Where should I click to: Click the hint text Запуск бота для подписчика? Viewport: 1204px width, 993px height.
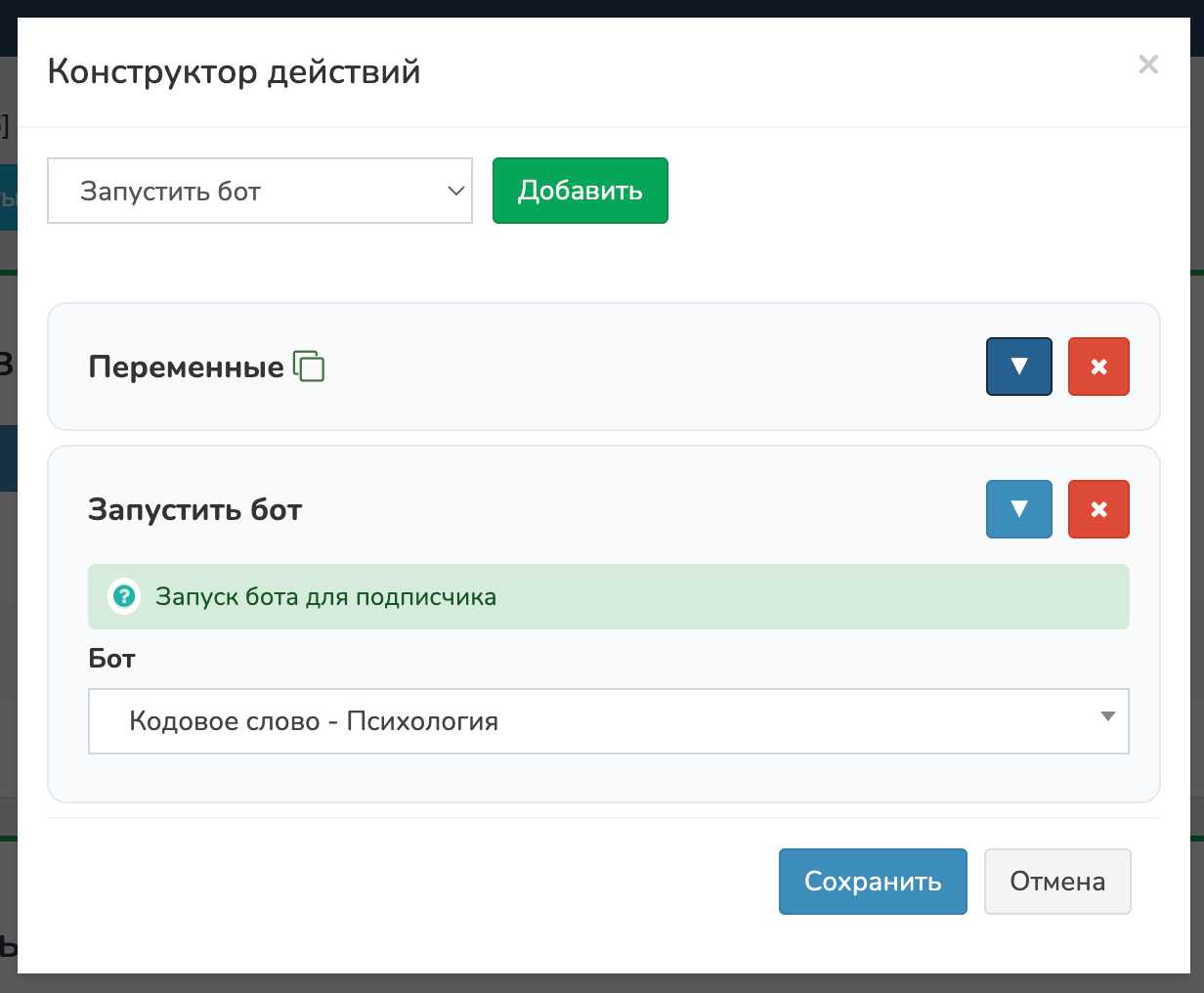325,596
